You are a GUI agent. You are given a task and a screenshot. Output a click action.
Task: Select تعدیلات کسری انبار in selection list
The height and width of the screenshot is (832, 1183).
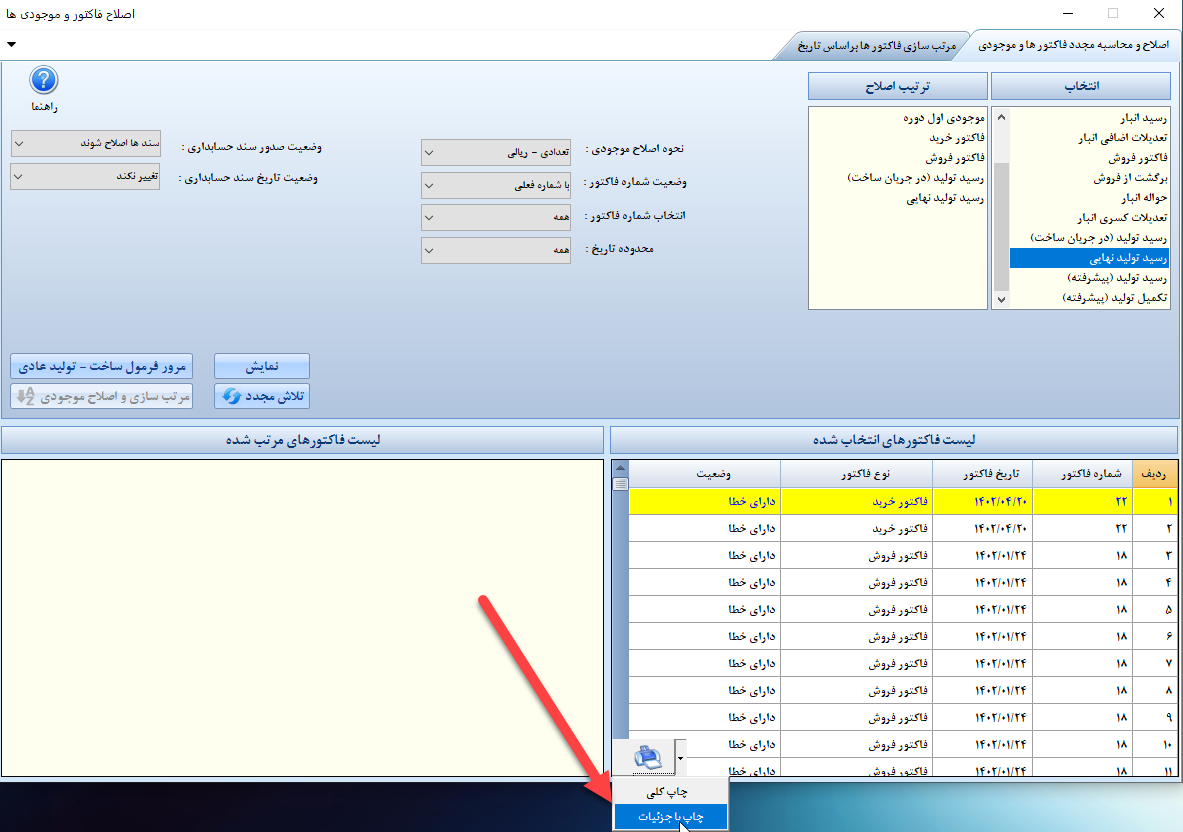pyautogui.click(x=1089, y=218)
